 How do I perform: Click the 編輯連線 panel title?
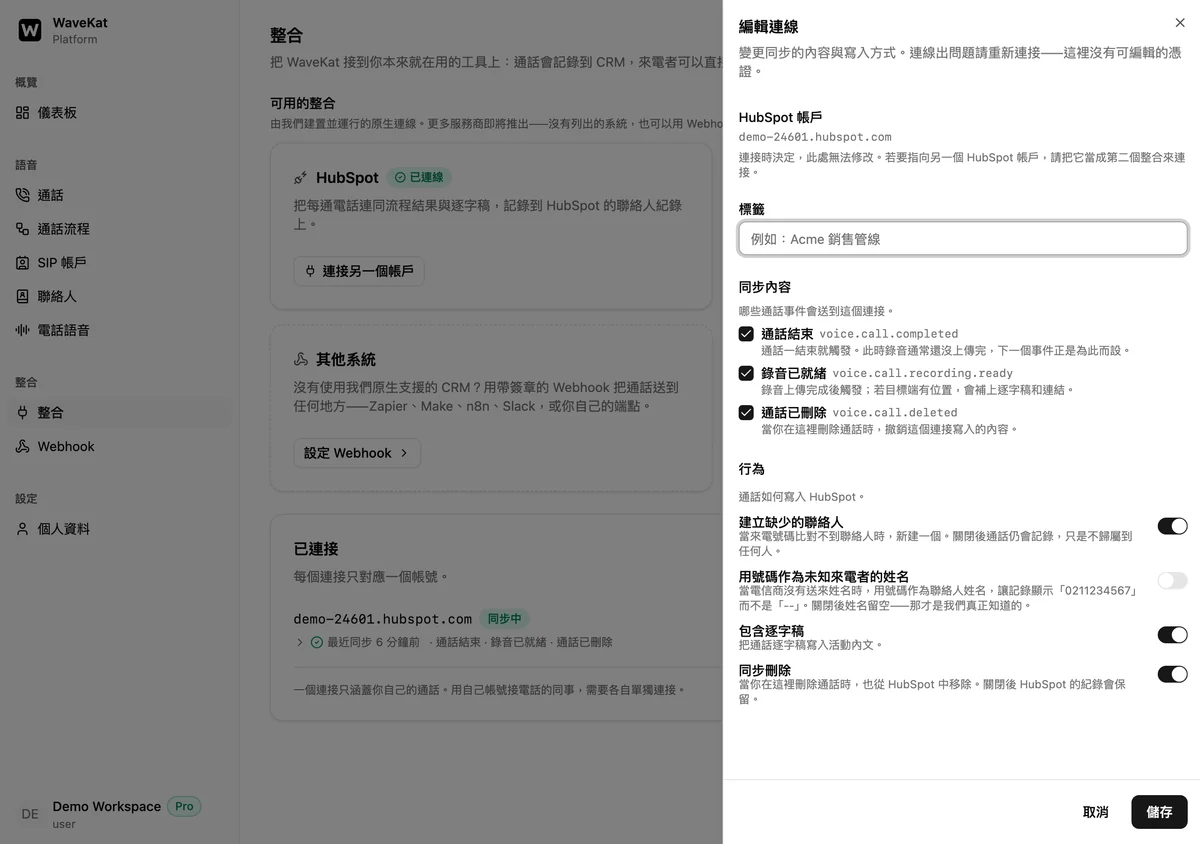pyautogui.click(x=769, y=26)
